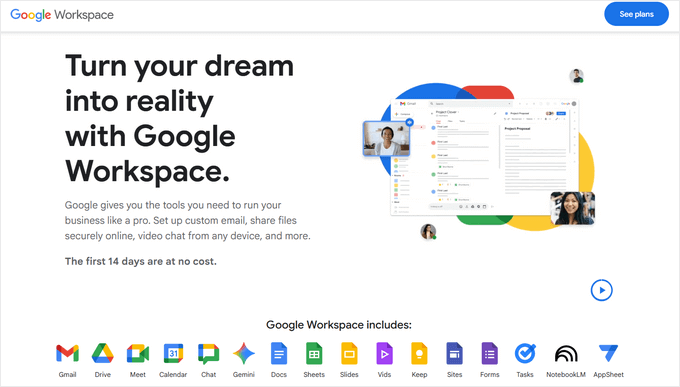Click the Forms app icon
This screenshot has width=680, height=387.
(x=490, y=353)
